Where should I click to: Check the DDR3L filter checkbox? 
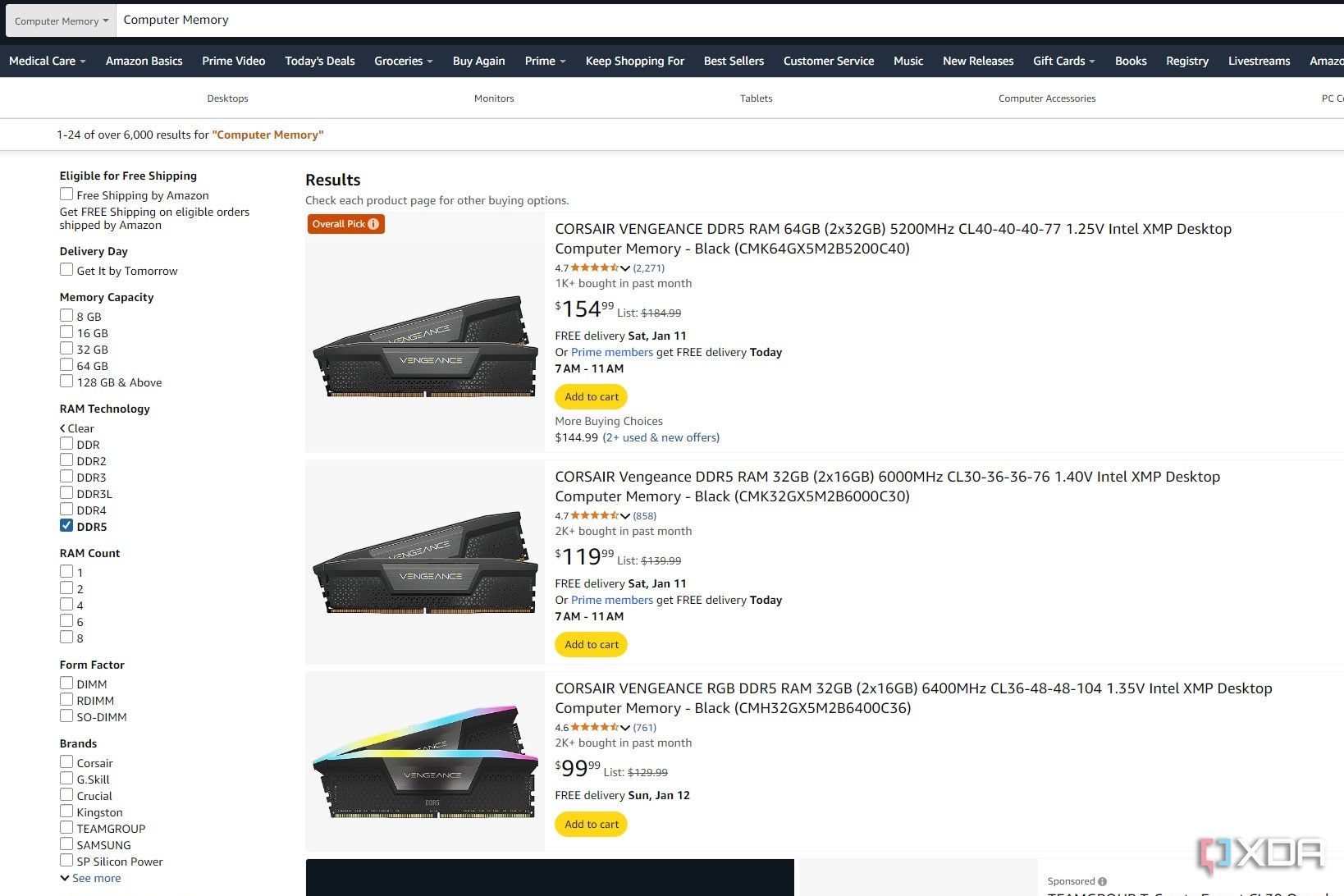point(66,493)
